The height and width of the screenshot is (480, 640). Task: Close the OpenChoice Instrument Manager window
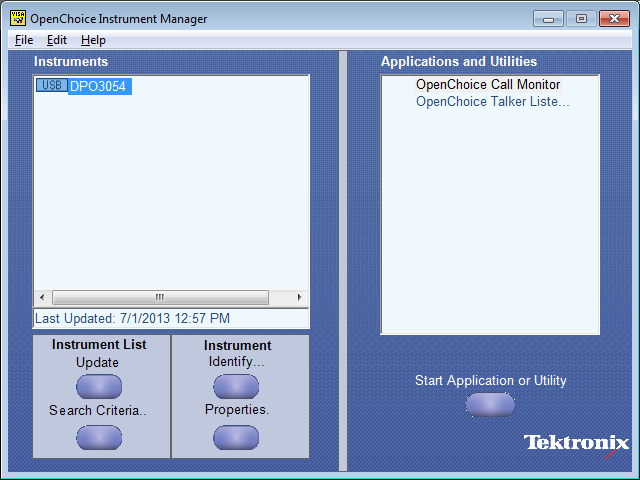pyautogui.click(x=614, y=18)
